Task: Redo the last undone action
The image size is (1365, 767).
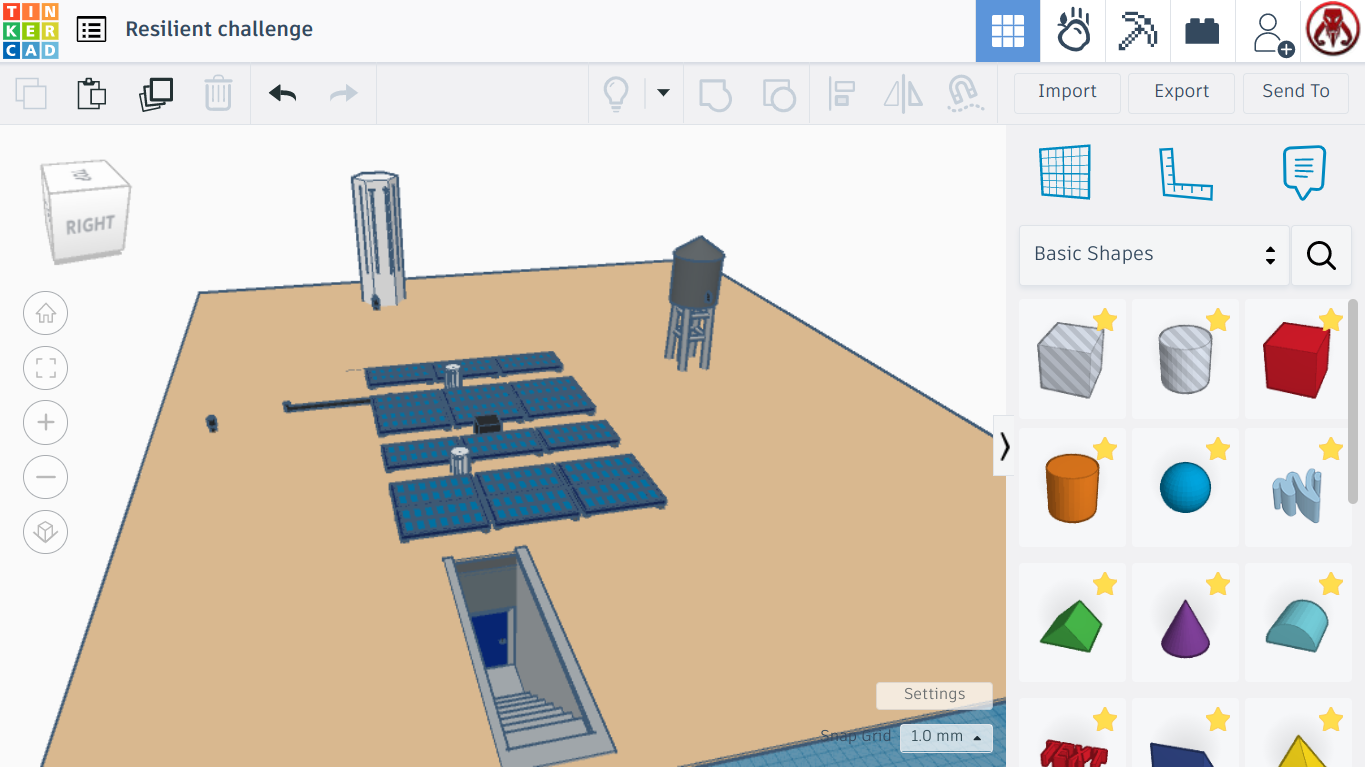Action: click(x=344, y=94)
